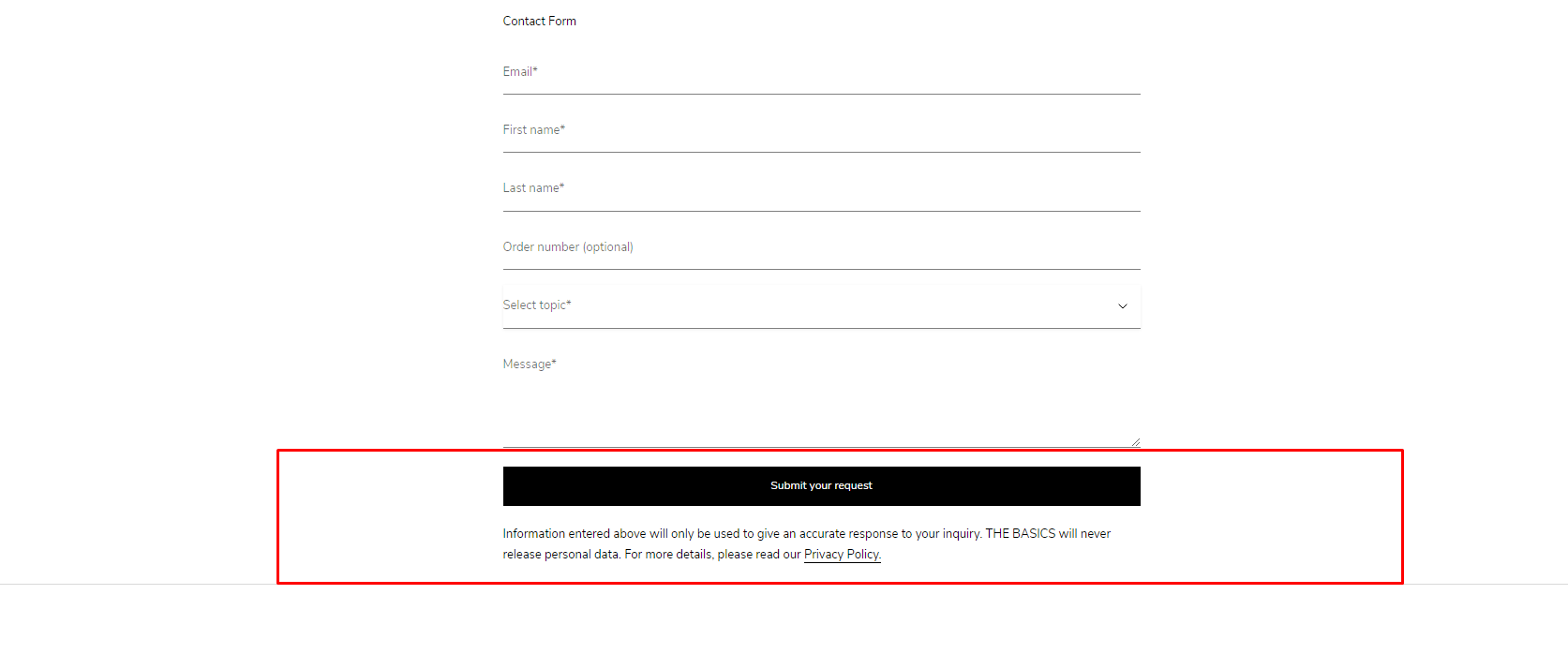Click the Message box resize handle
The image size is (1568, 654).
coord(1135,441)
